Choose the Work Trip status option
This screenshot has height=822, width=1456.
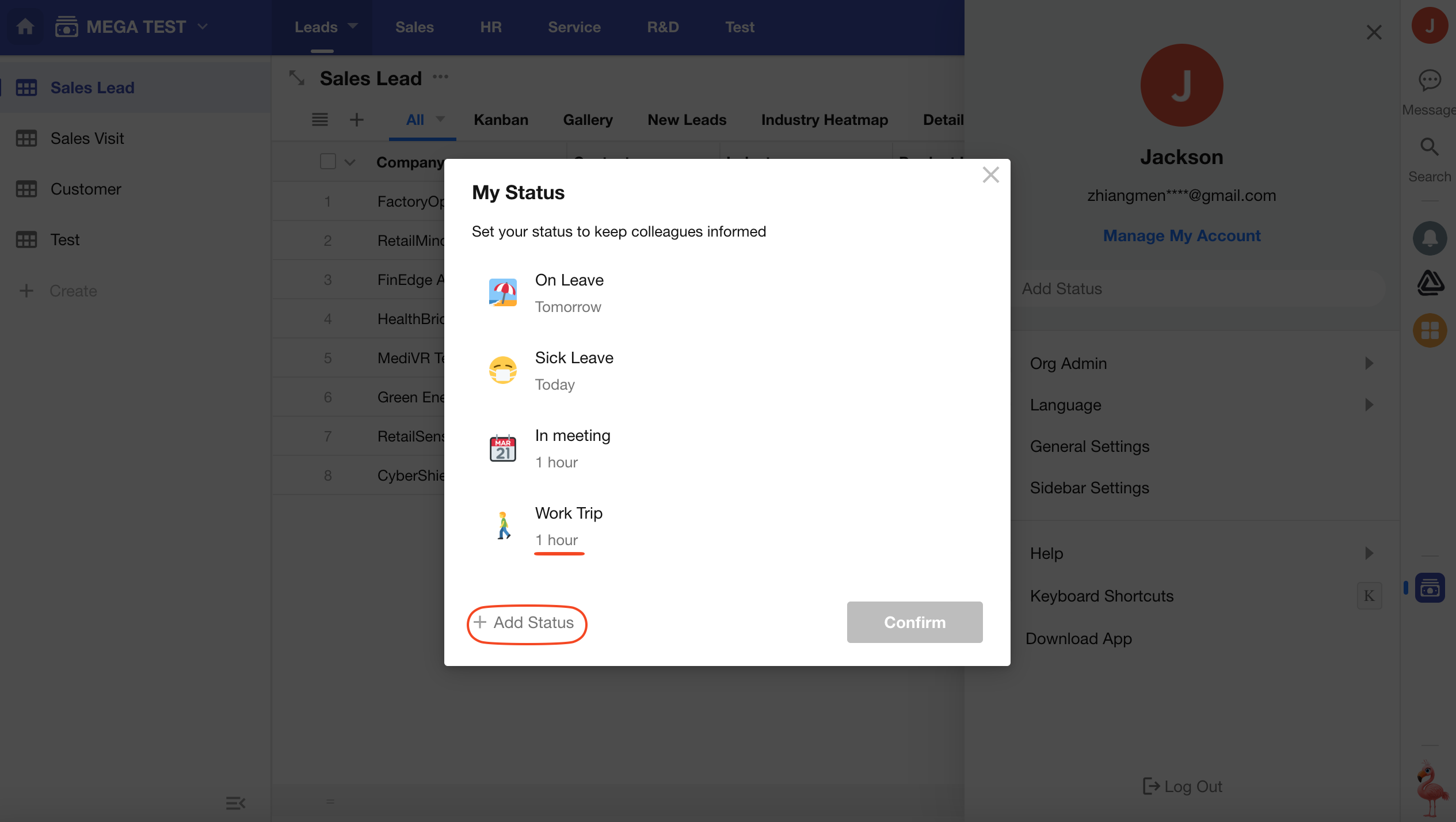pyautogui.click(x=568, y=513)
